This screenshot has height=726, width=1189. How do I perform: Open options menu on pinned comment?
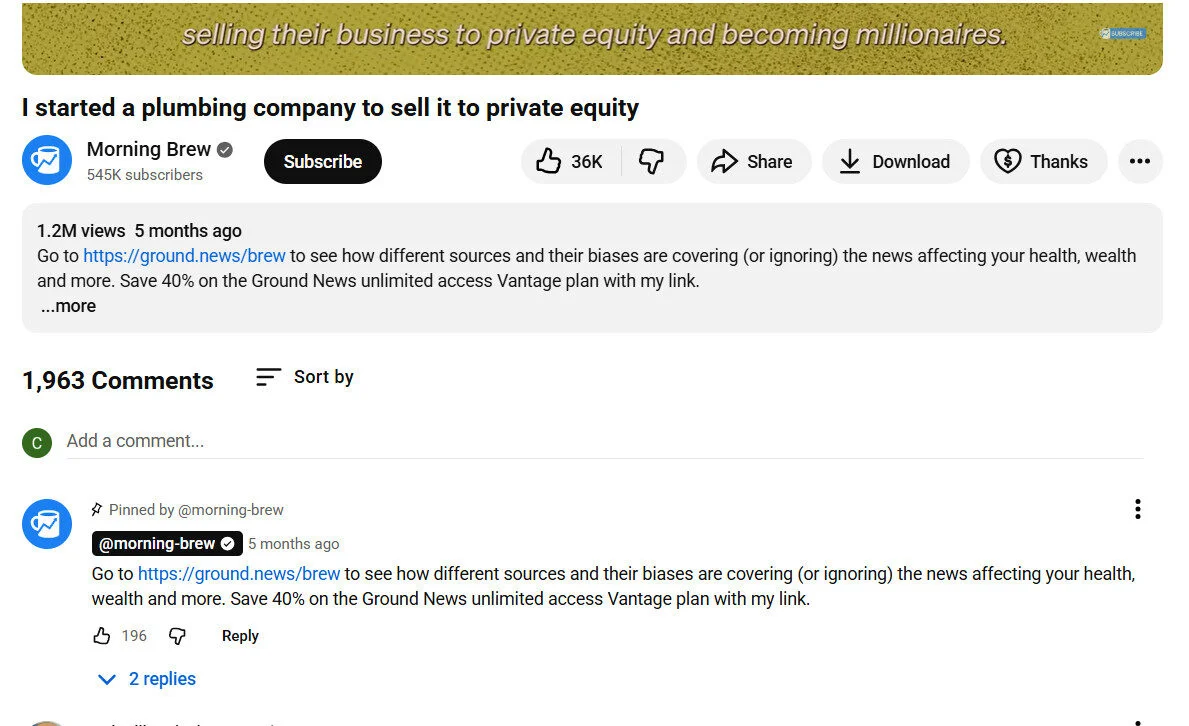pyautogui.click(x=1137, y=509)
